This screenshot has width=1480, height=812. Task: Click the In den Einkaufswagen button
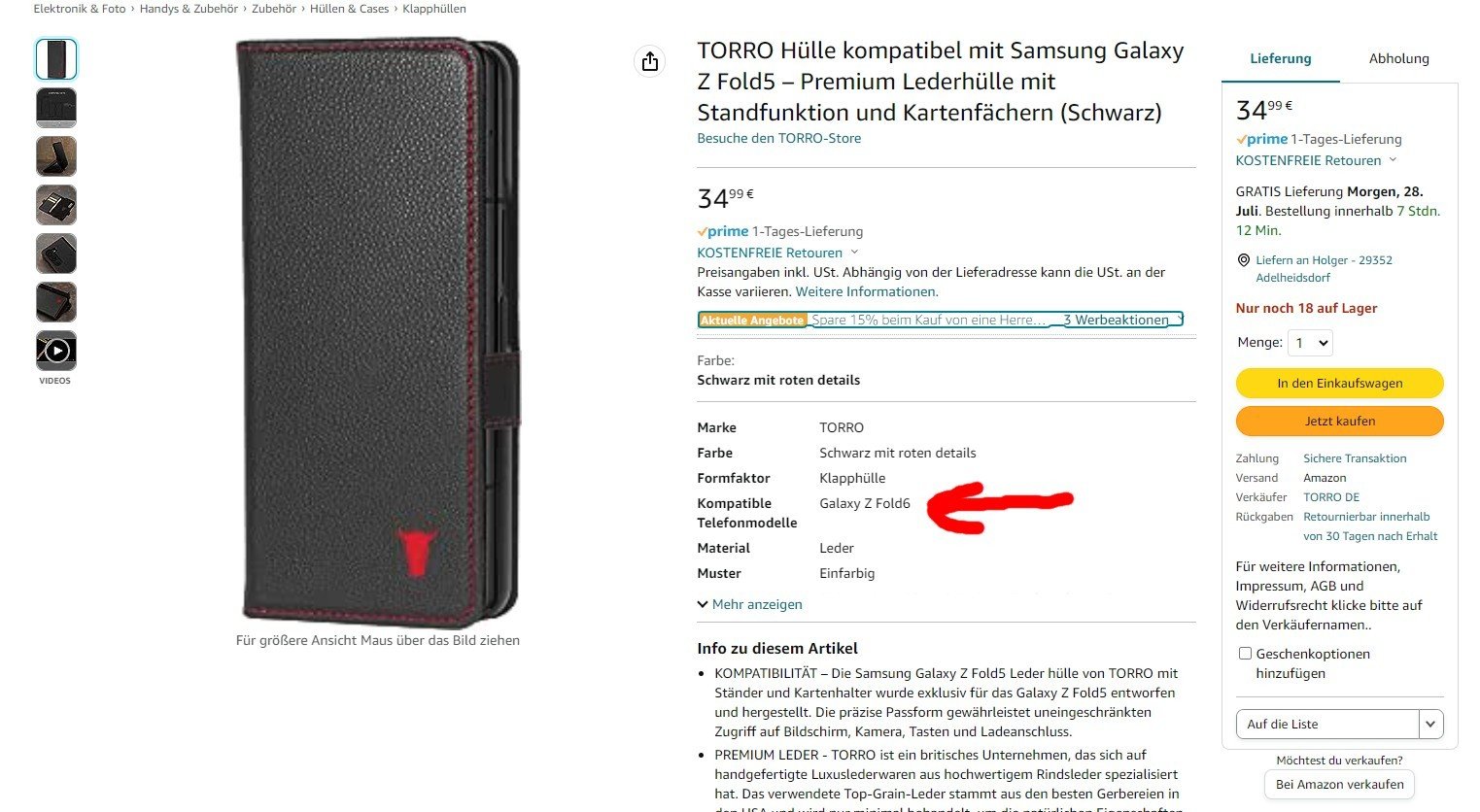point(1339,383)
